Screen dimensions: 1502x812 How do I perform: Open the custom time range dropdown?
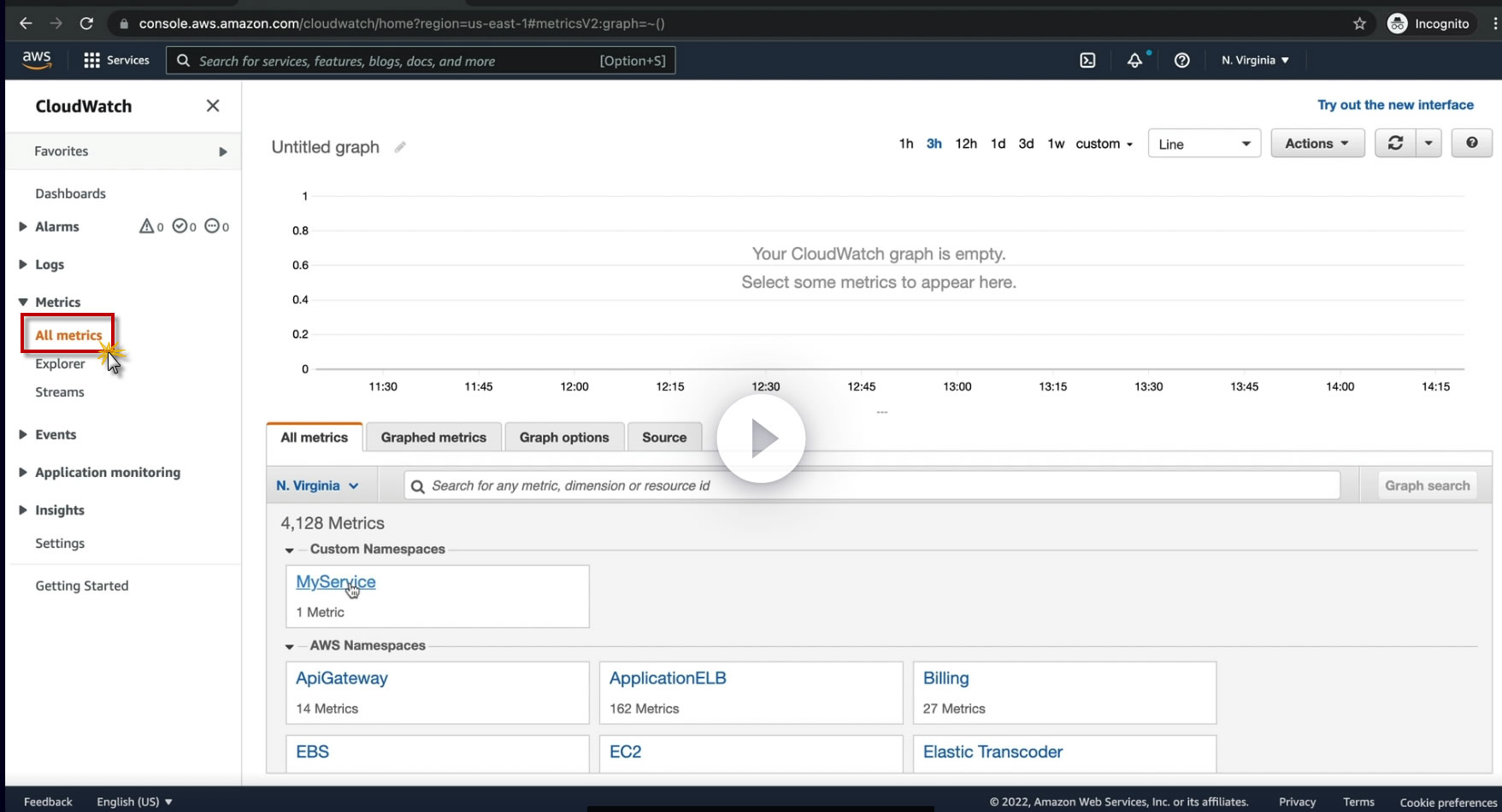pos(1104,144)
